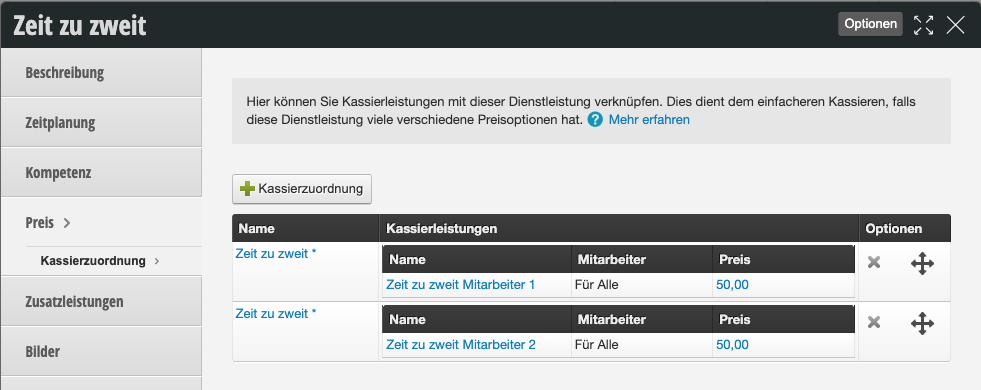The height and width of the screenshot is (390, 981).
Task: Delete the first Zeit zu zweit assignment
Action: tap(874, 262)
